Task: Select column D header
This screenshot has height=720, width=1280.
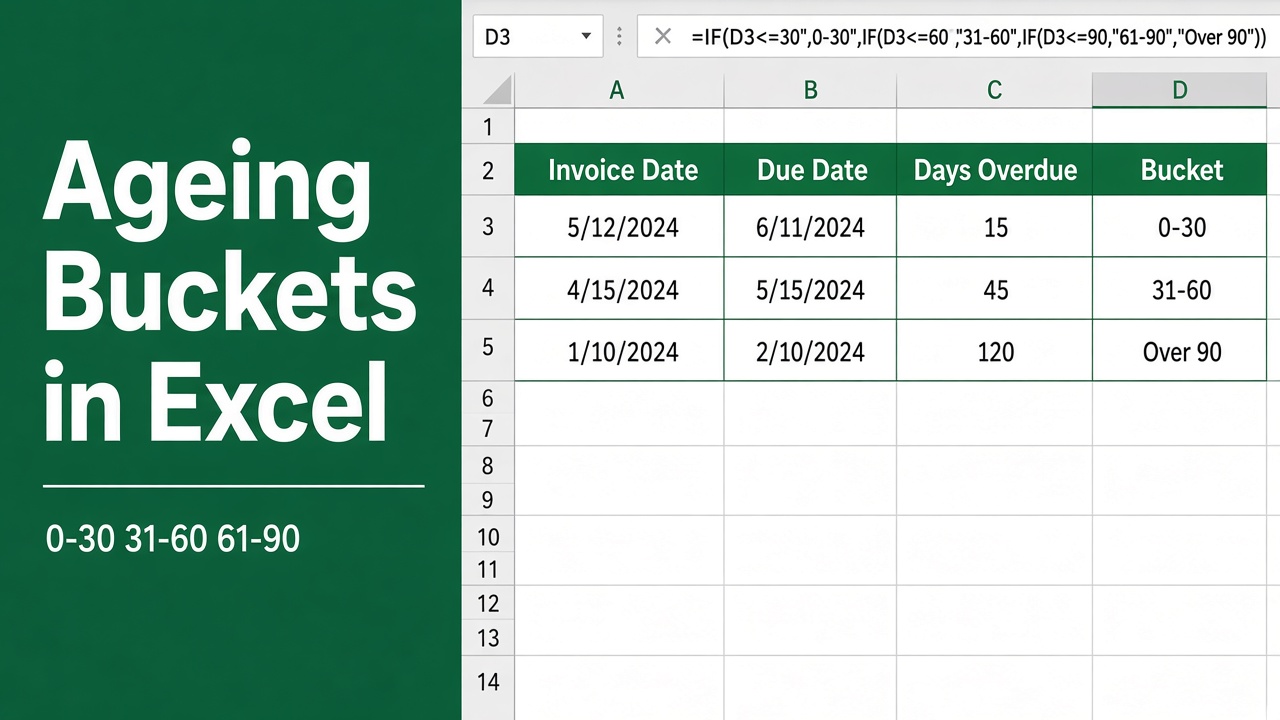Action: 1180,90
